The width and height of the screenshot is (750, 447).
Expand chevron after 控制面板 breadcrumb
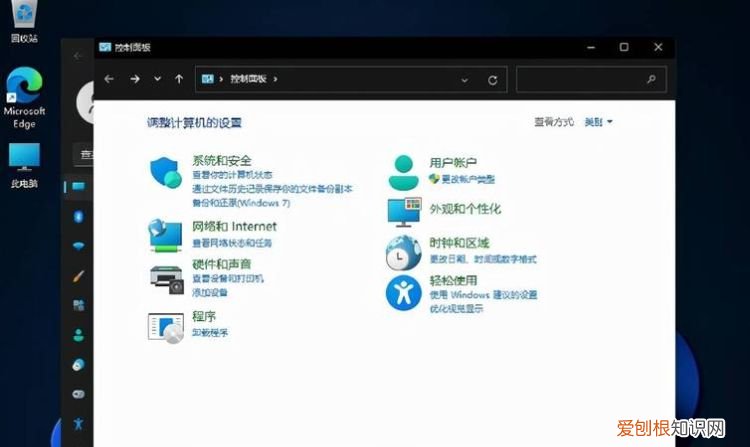(x=275, y=79)
